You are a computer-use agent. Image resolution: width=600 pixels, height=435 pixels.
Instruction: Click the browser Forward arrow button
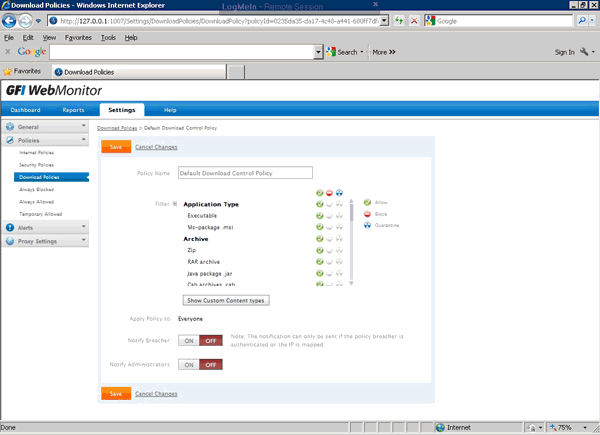25,21
